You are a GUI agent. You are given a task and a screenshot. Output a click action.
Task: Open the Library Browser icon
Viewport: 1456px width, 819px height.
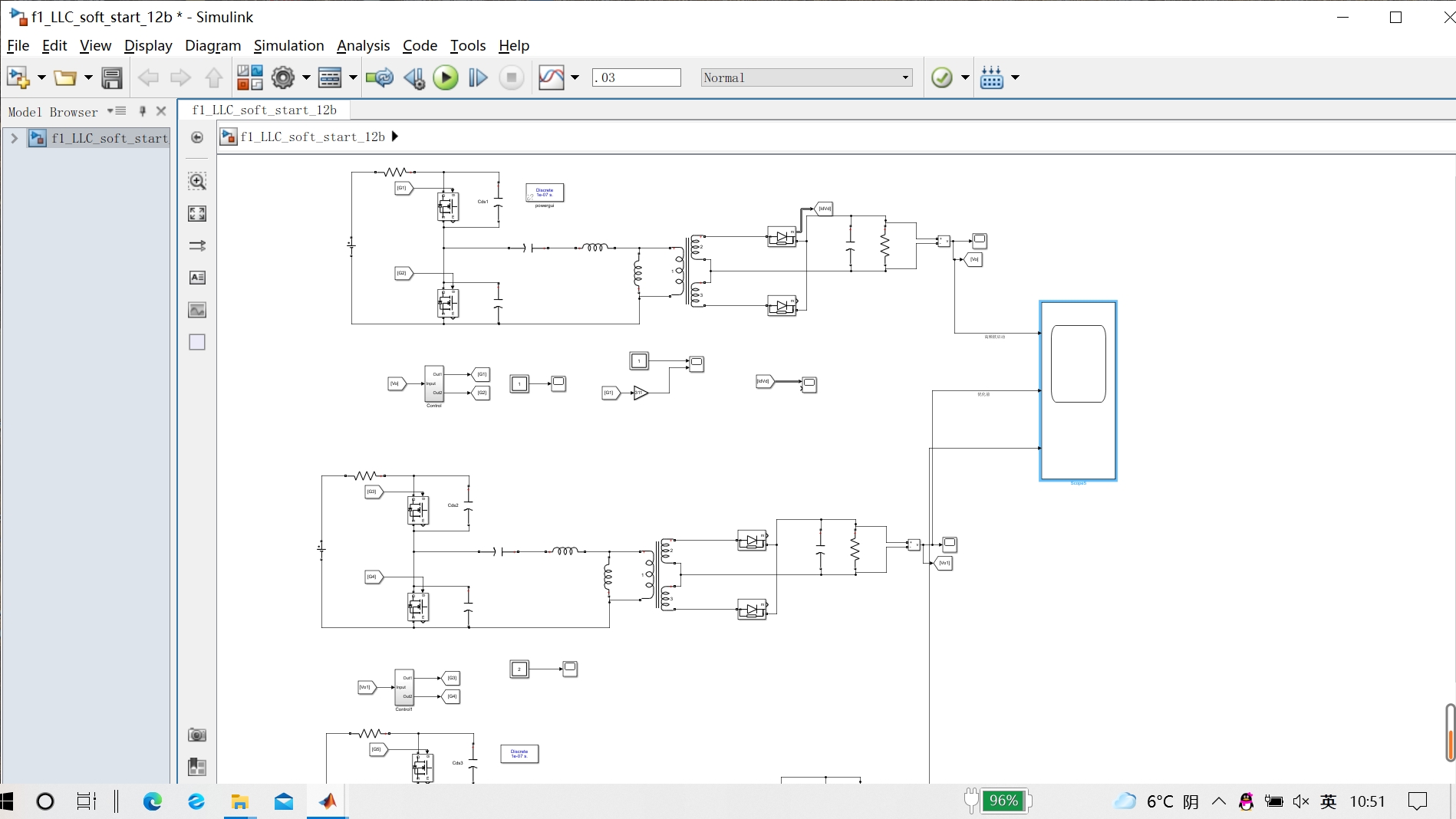coord(249,77)
